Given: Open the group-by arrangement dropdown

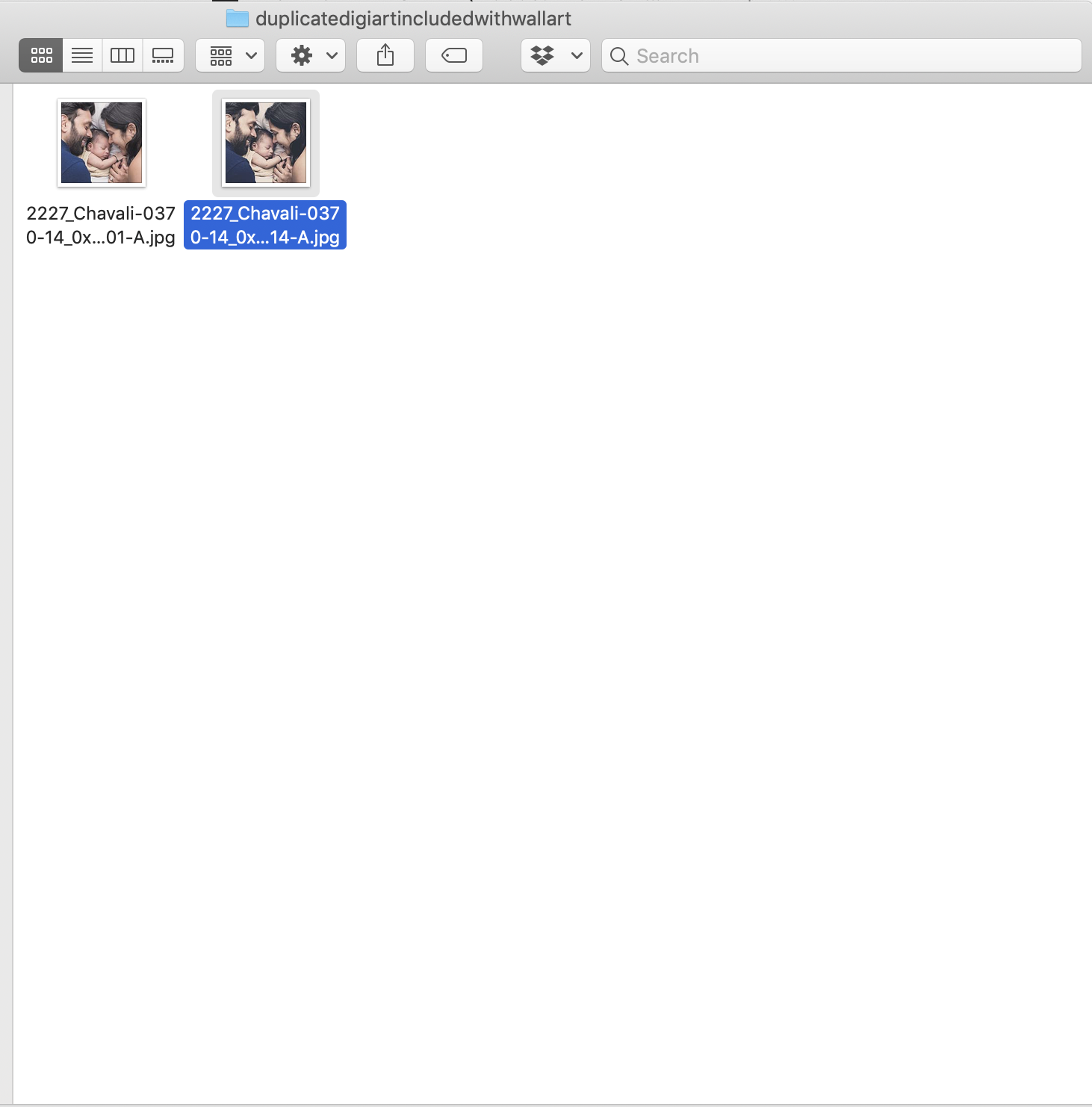Looking at the screenshot, I should pos(230,55).
